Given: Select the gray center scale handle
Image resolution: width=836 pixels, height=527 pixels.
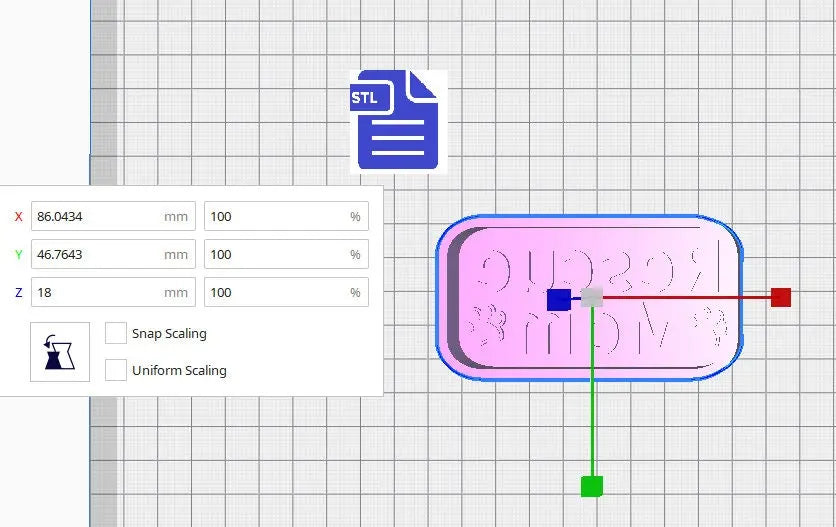Looking at the screenshot, I should point(592,297).
